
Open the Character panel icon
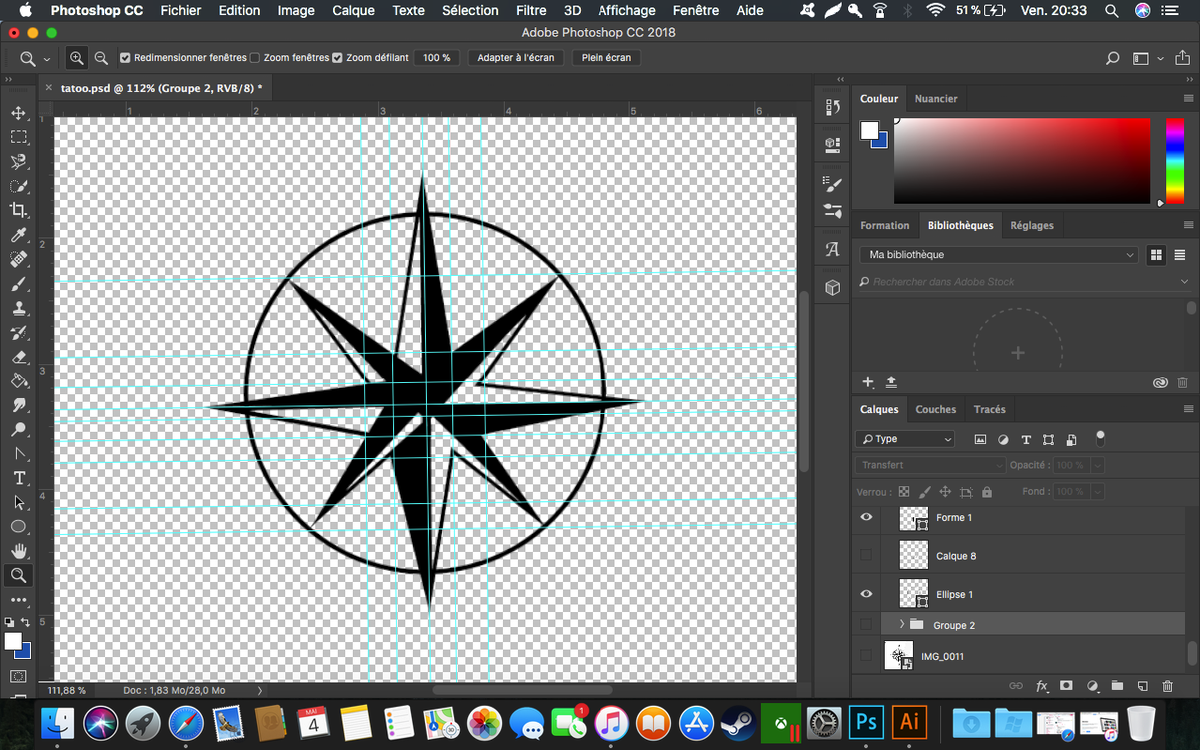(832, 250)
